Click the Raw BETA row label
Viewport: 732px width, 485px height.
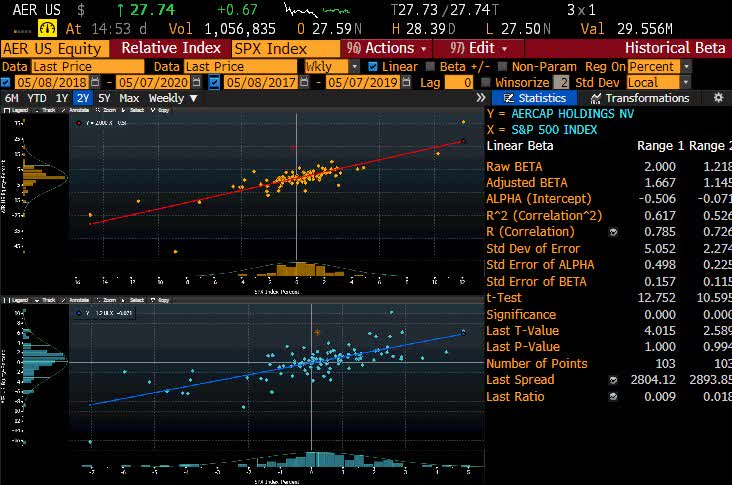(514, 167)
